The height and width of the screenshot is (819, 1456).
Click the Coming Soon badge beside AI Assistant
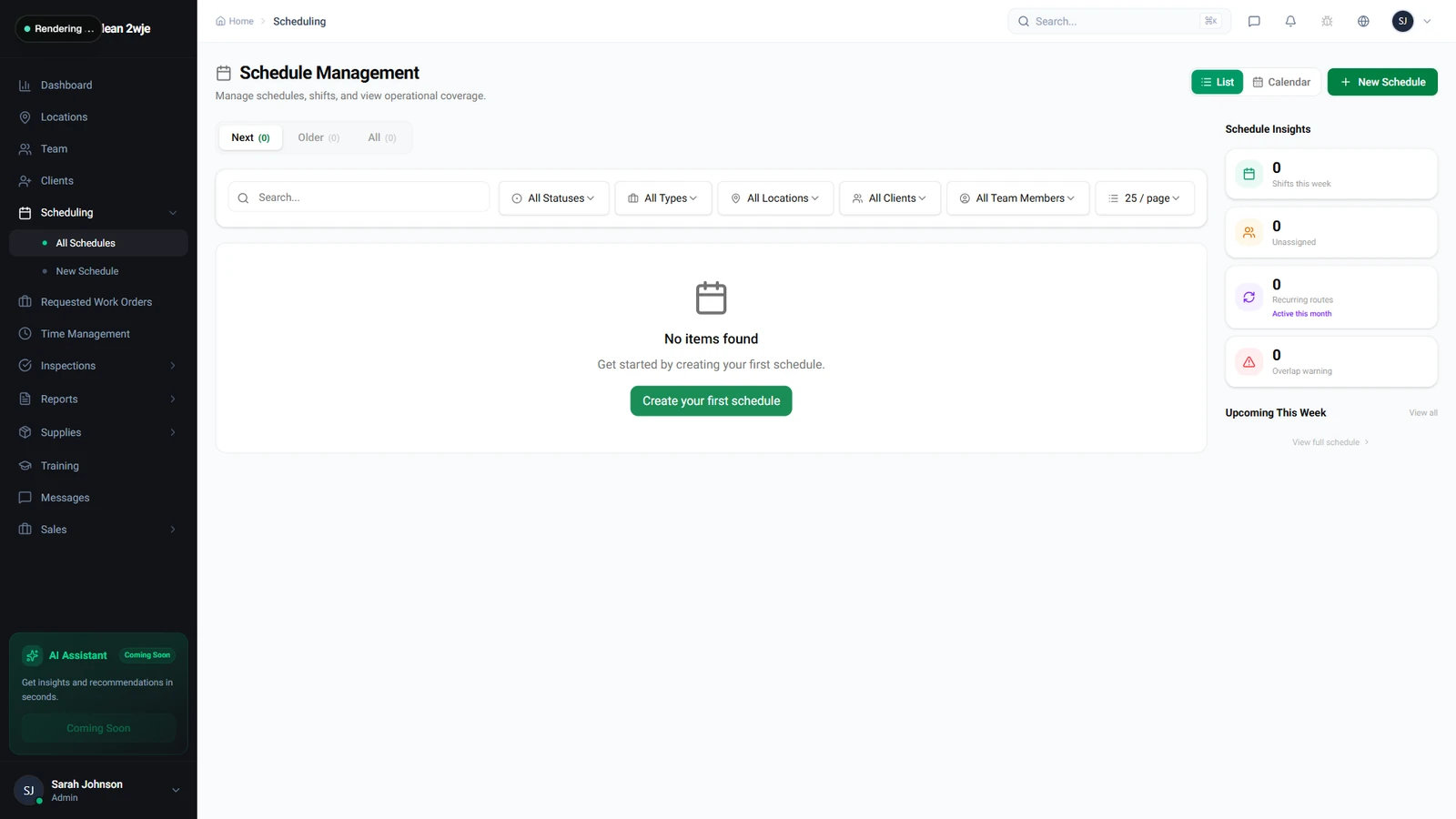pyautogui.click(x=147, y=655)
